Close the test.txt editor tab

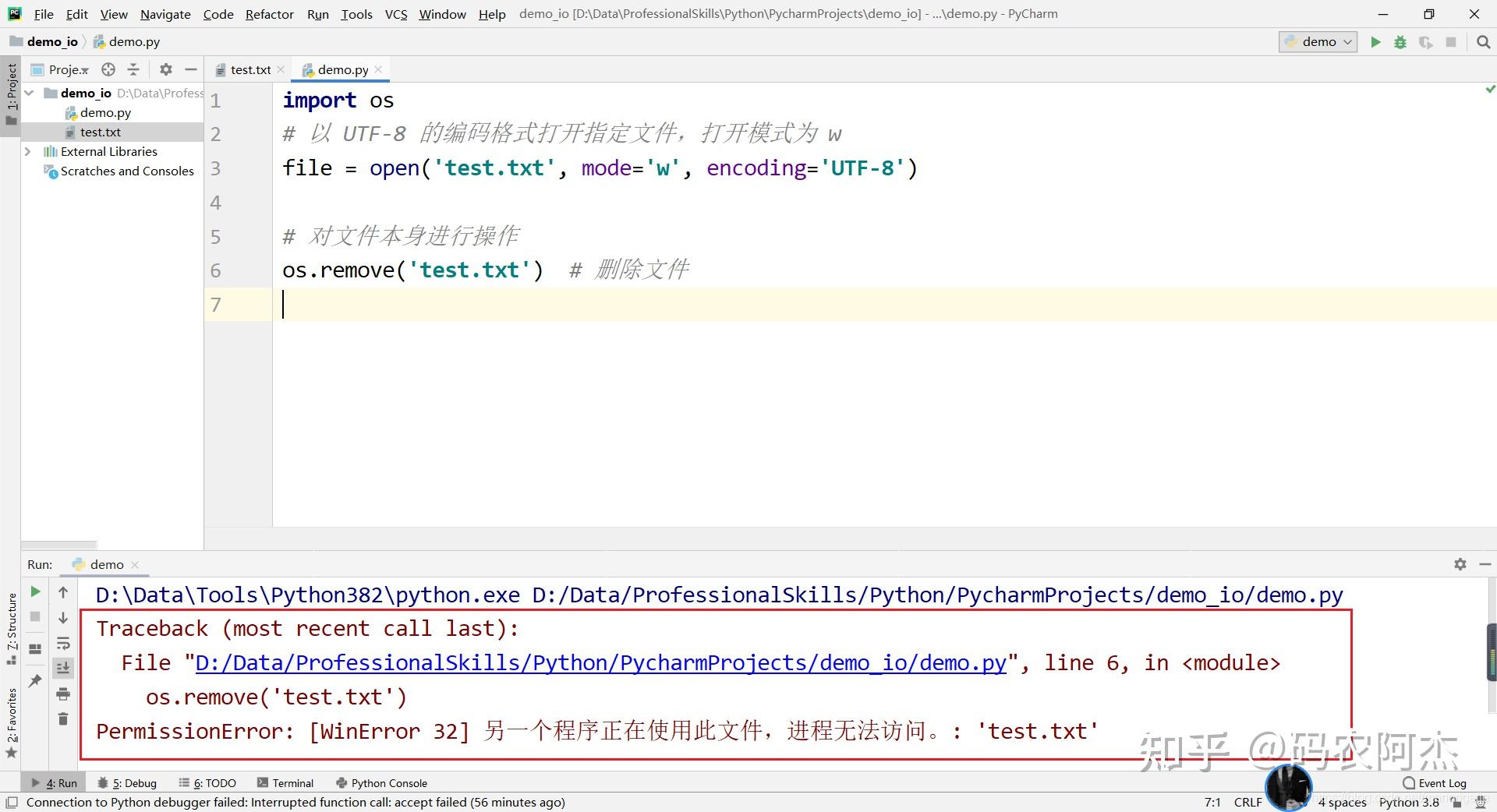point(281,69)
